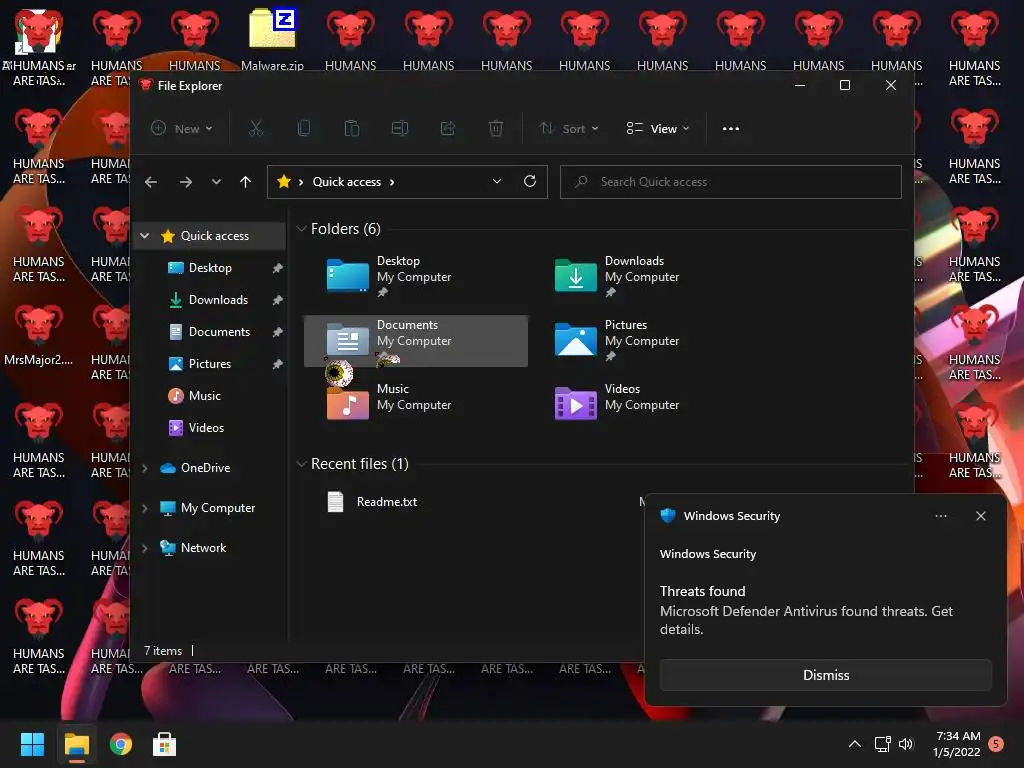1024x768 pixels.
Task: Select the MrsMajor2 desktop icon
Action: tap(39, 334)
